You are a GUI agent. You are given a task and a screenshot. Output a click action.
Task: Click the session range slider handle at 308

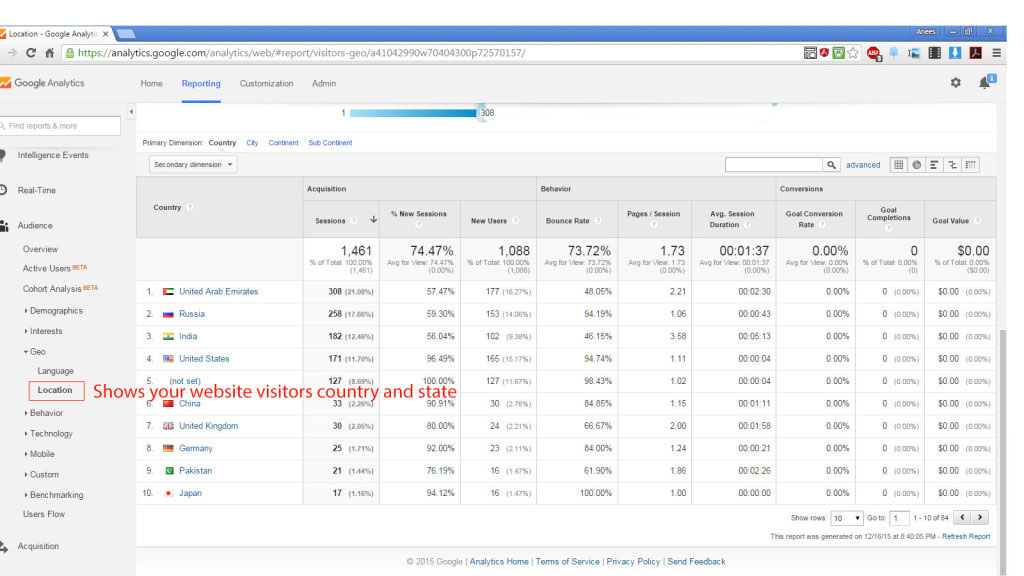(480, 113)
